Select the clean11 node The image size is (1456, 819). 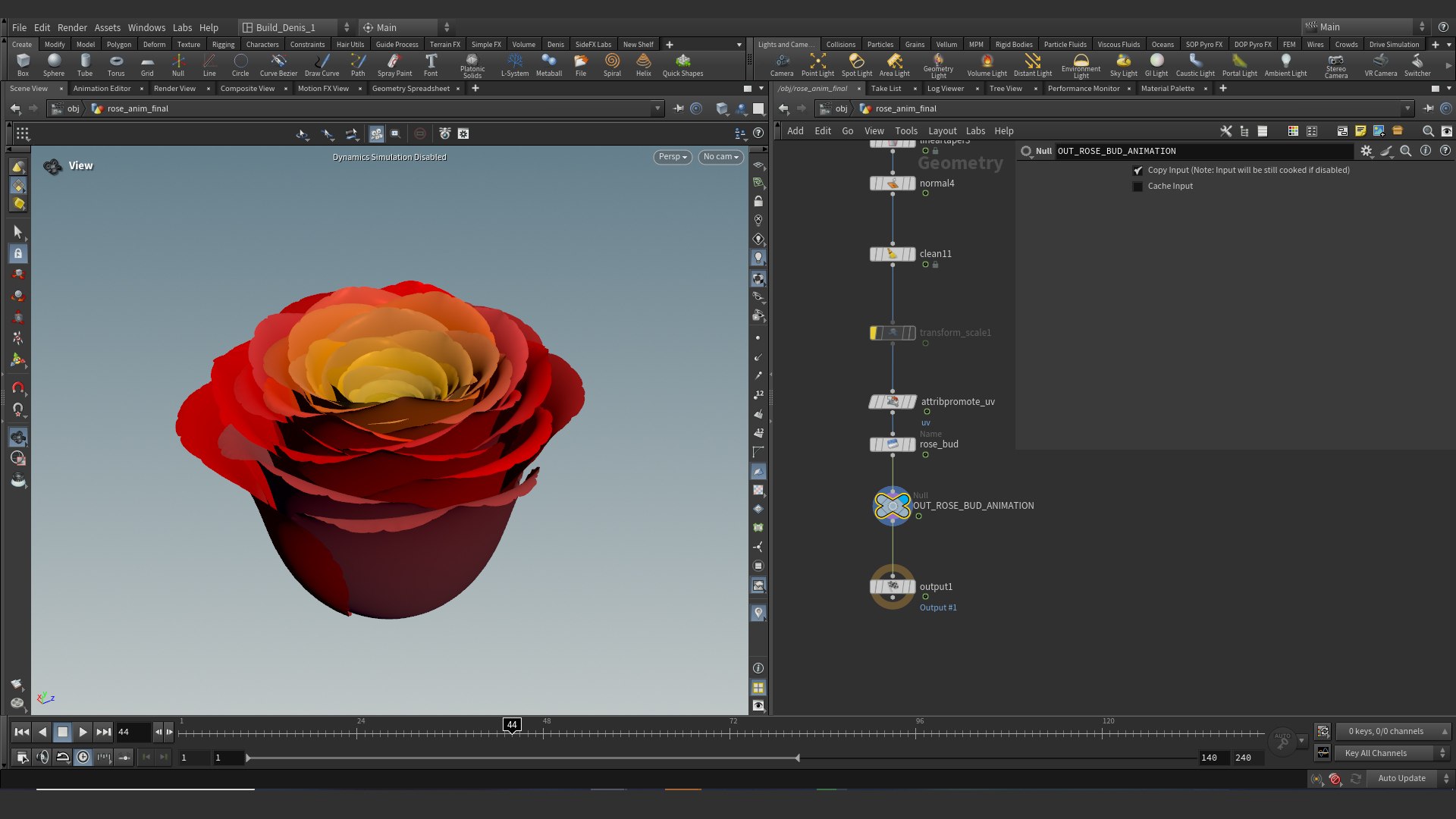pos(893,254)
